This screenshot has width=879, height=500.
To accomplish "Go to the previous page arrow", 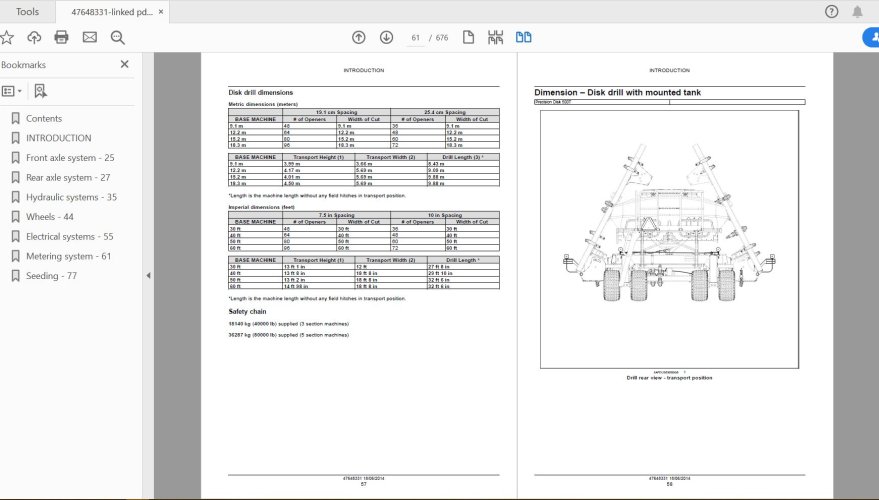I will (x=359, y=38).
